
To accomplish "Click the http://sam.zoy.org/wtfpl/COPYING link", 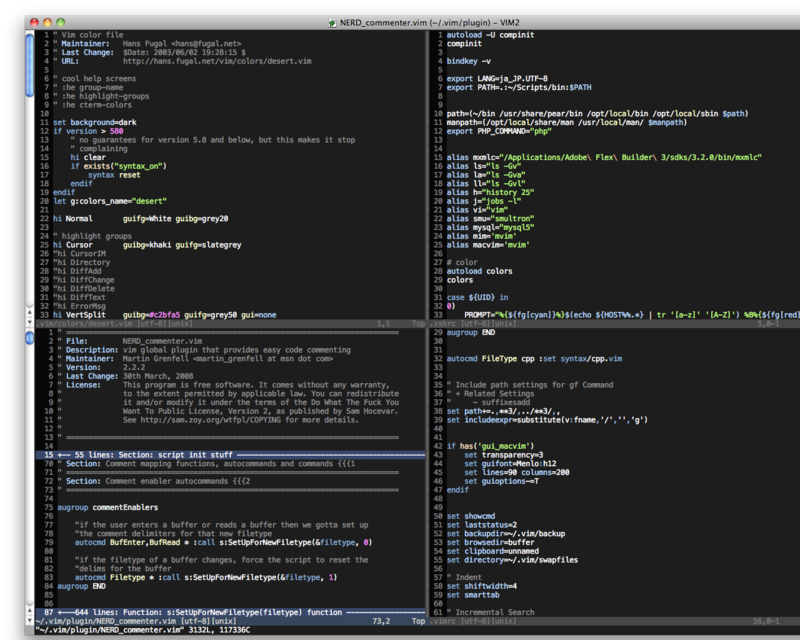I will [x=211, y=420].
